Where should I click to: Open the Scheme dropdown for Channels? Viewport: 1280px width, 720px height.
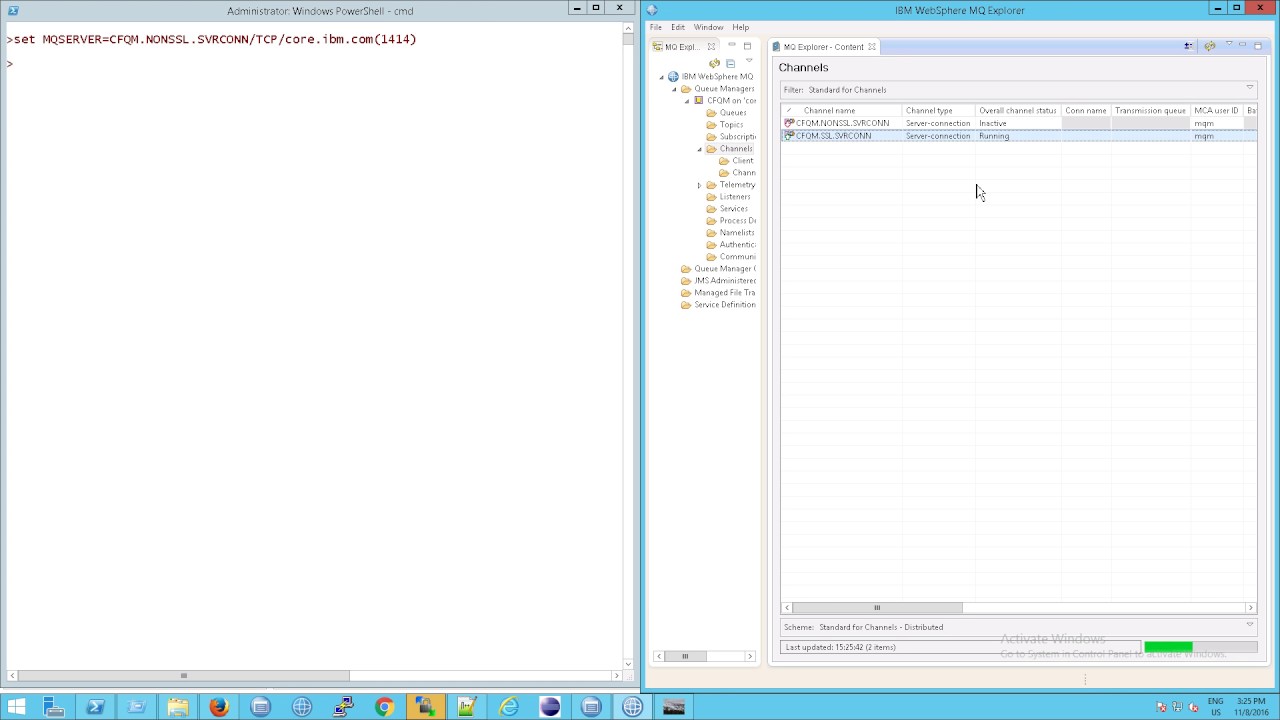pyautogui.click(x=1249, y=625)
